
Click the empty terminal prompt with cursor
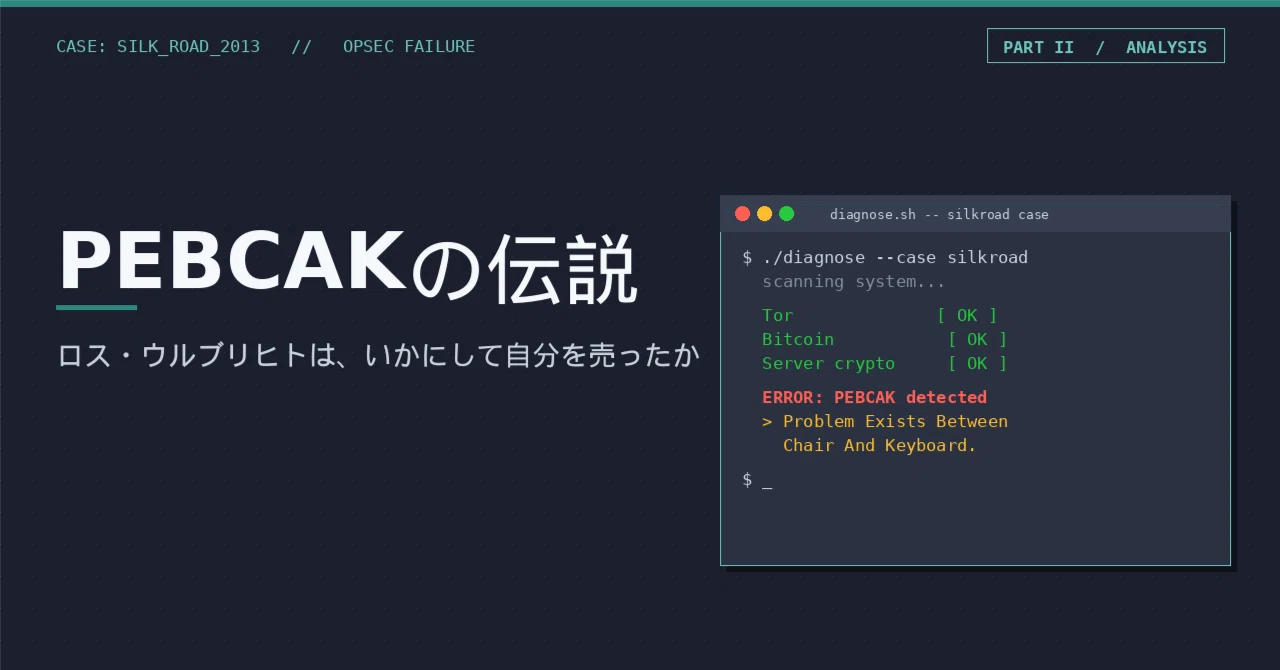coord(757,480)
